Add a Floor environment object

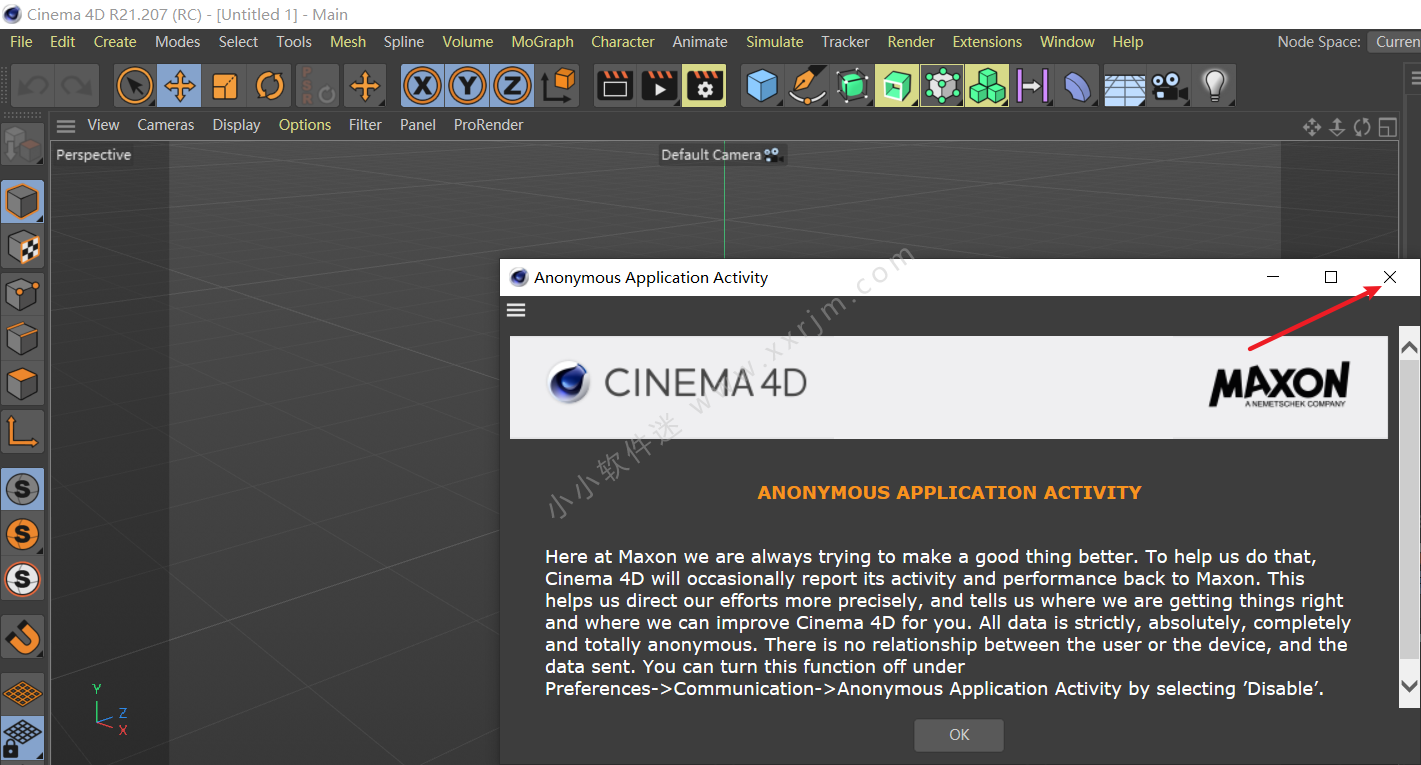1124,86
